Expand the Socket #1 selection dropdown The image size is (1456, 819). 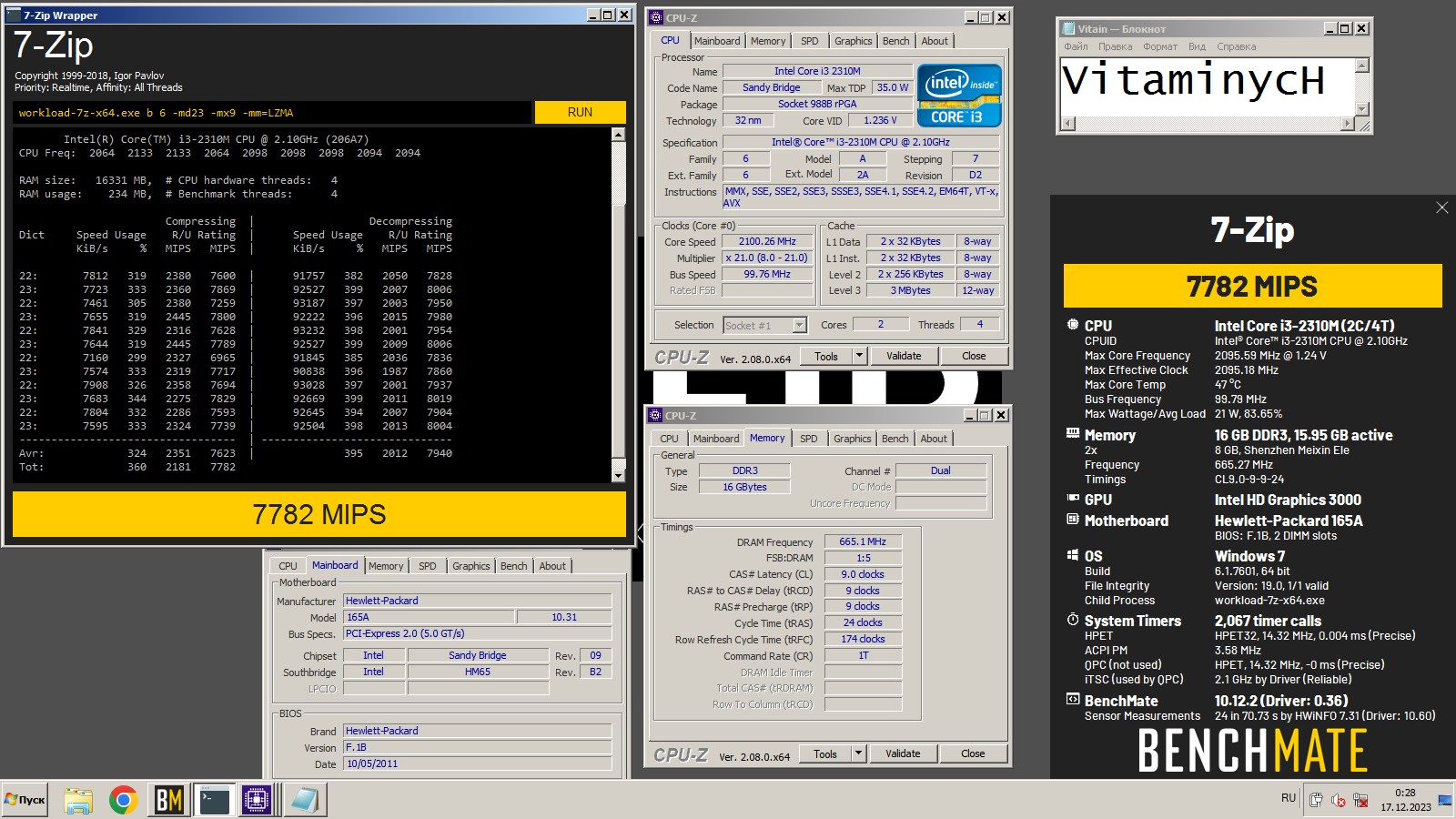pos(799,325)
